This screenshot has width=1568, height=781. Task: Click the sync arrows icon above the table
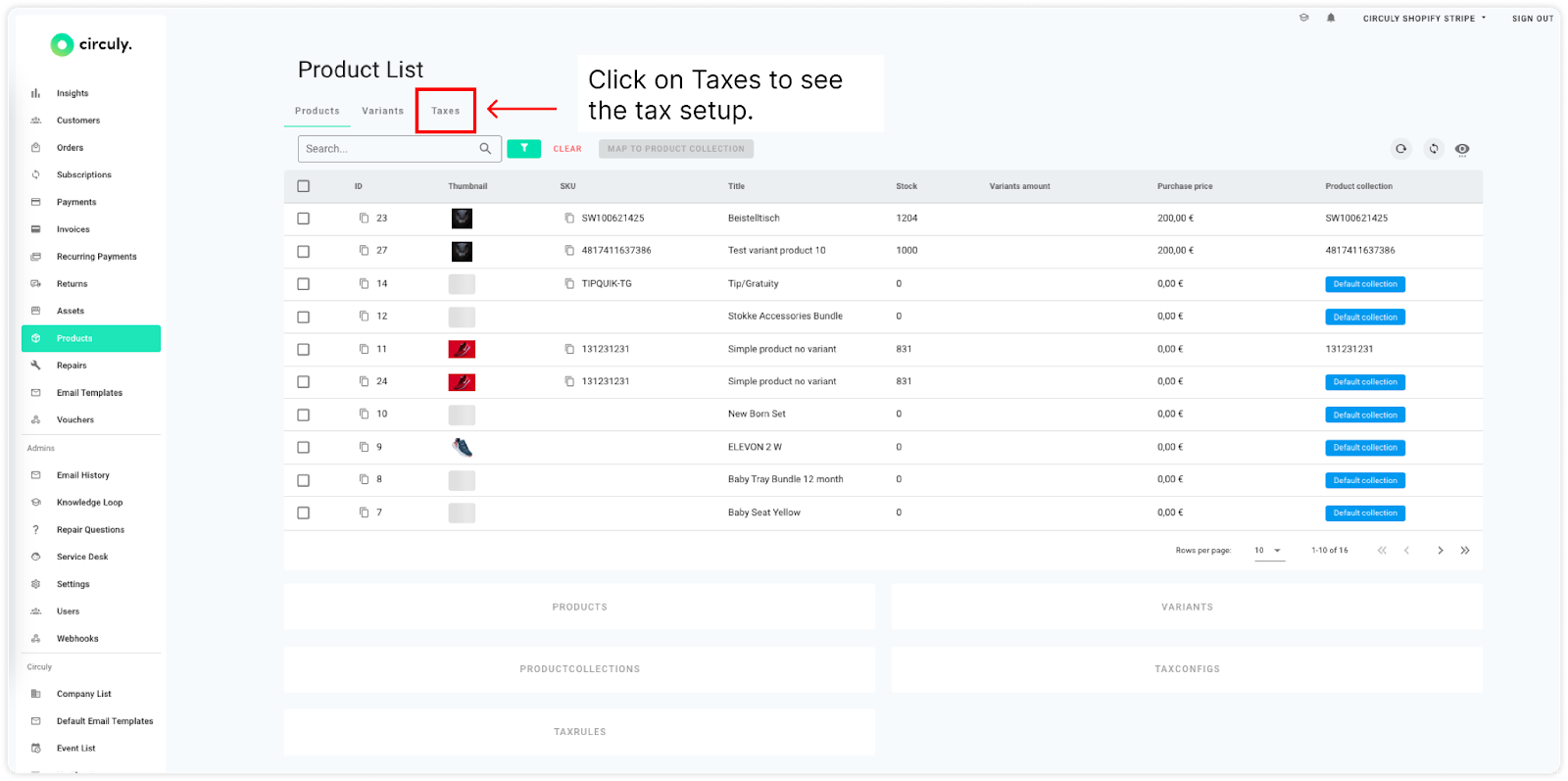tap(1434, 149)
